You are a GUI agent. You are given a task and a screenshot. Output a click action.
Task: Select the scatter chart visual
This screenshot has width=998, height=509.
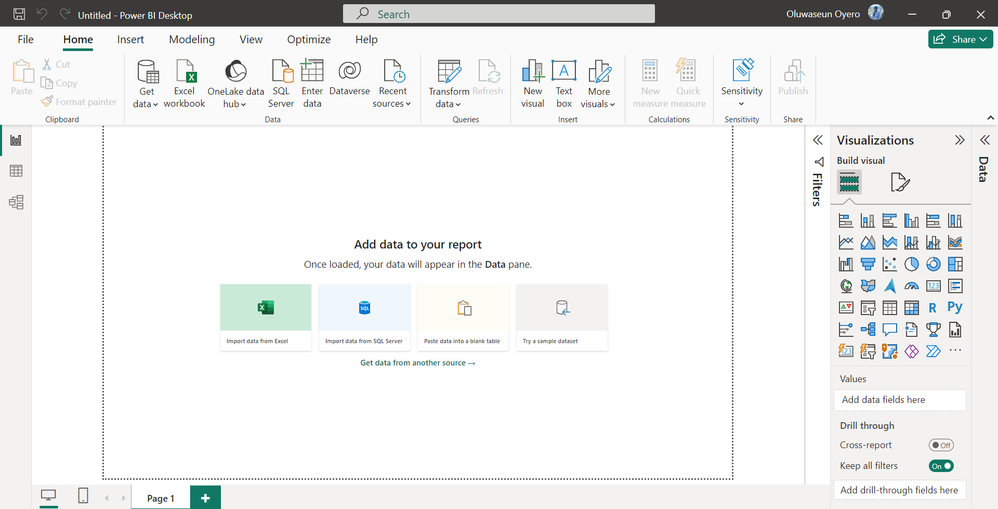click(x=890, y=264)
